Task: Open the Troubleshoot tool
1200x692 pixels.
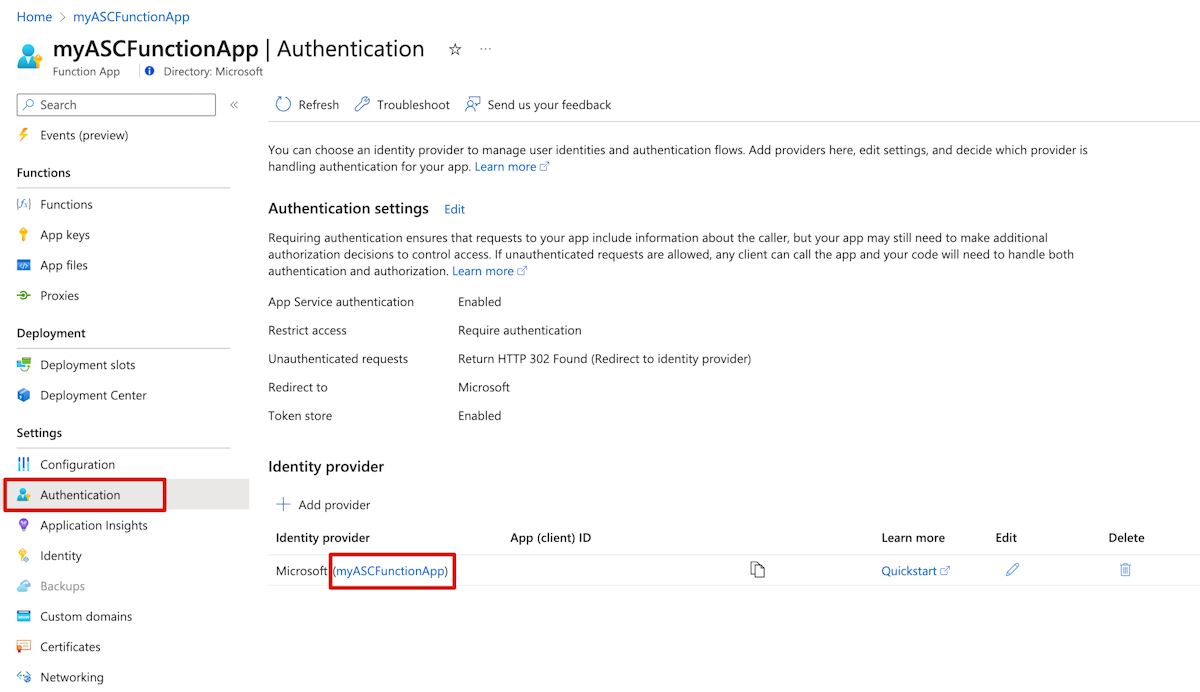Action: (402, 105)
